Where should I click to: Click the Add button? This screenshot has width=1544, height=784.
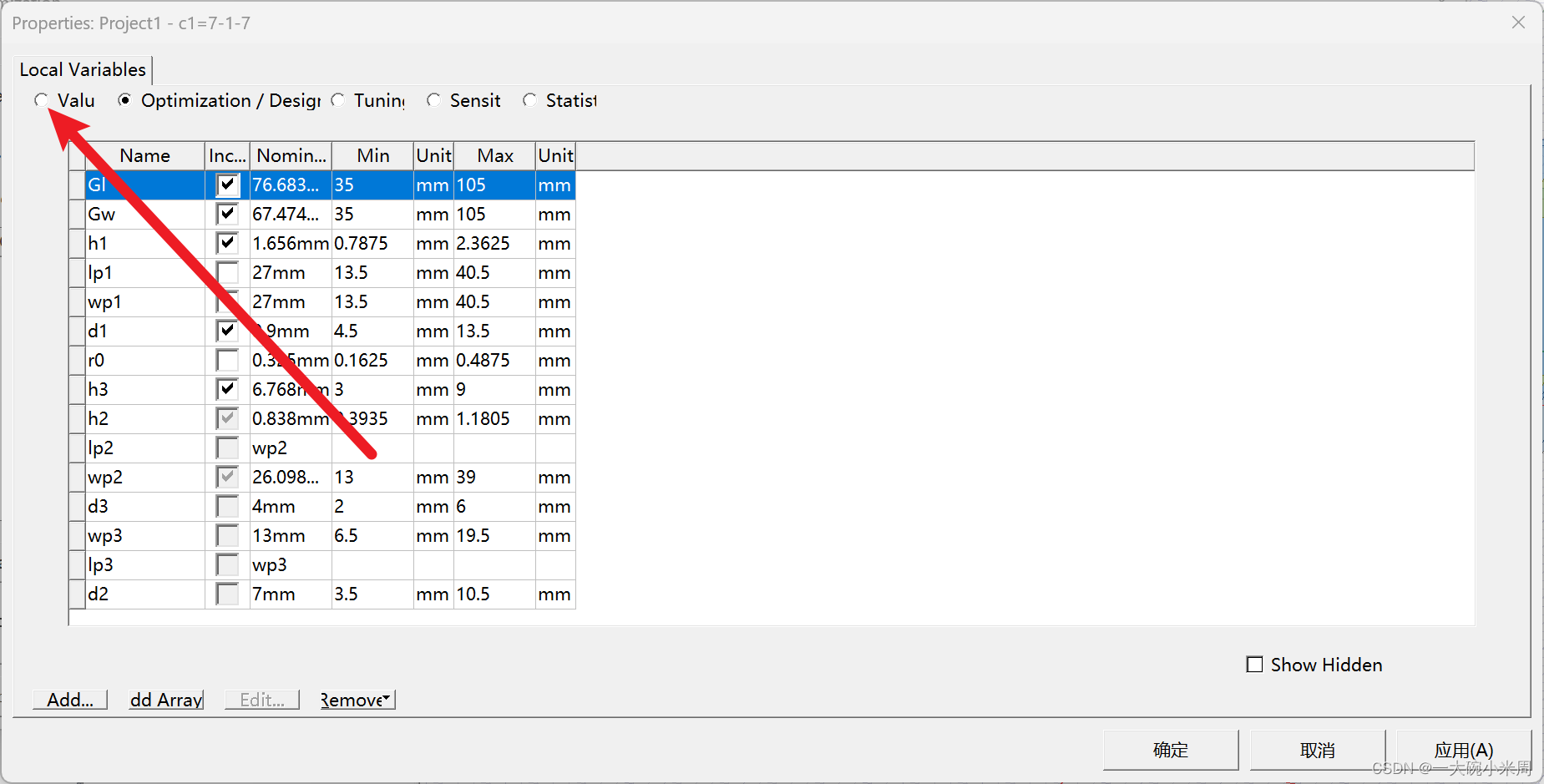click(68, 700)
